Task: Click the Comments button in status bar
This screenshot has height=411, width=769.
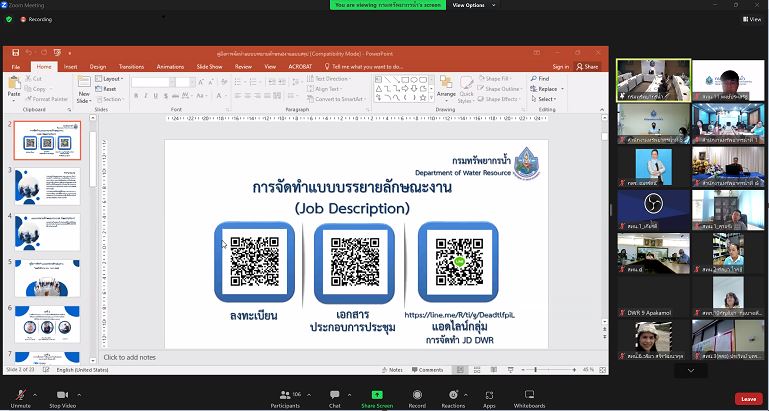Action: [428, 370]
